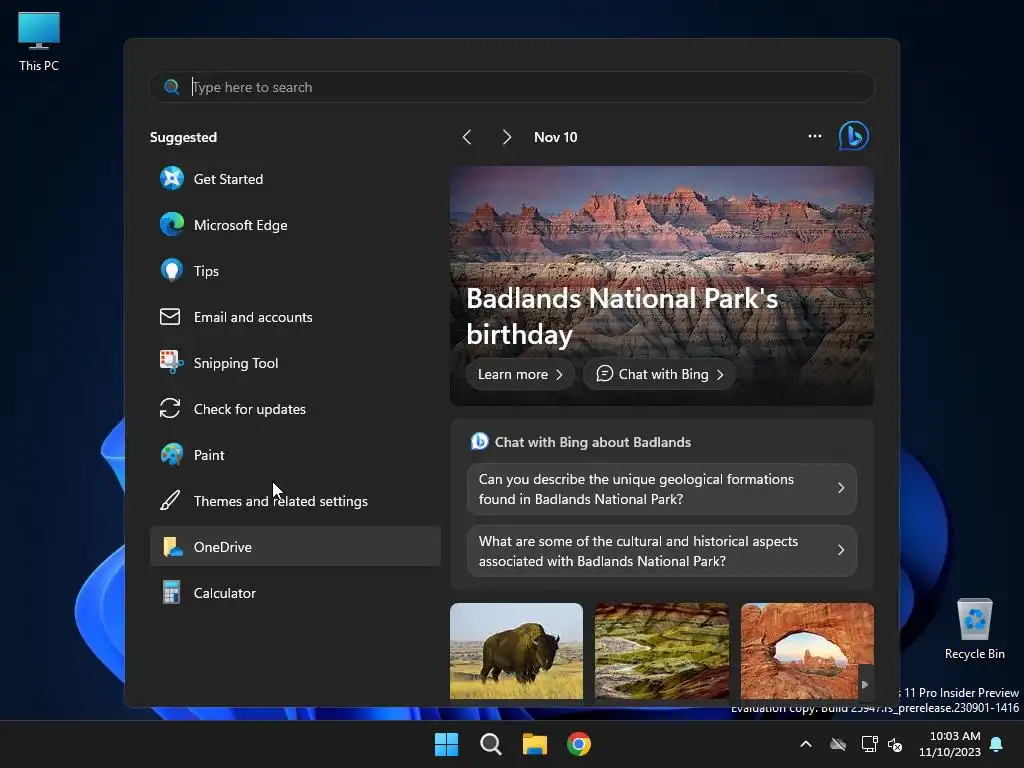Screen dimensions: 1024x768
Task: Click Badlands National Park's birthday headline
Action: click(621, 316)
